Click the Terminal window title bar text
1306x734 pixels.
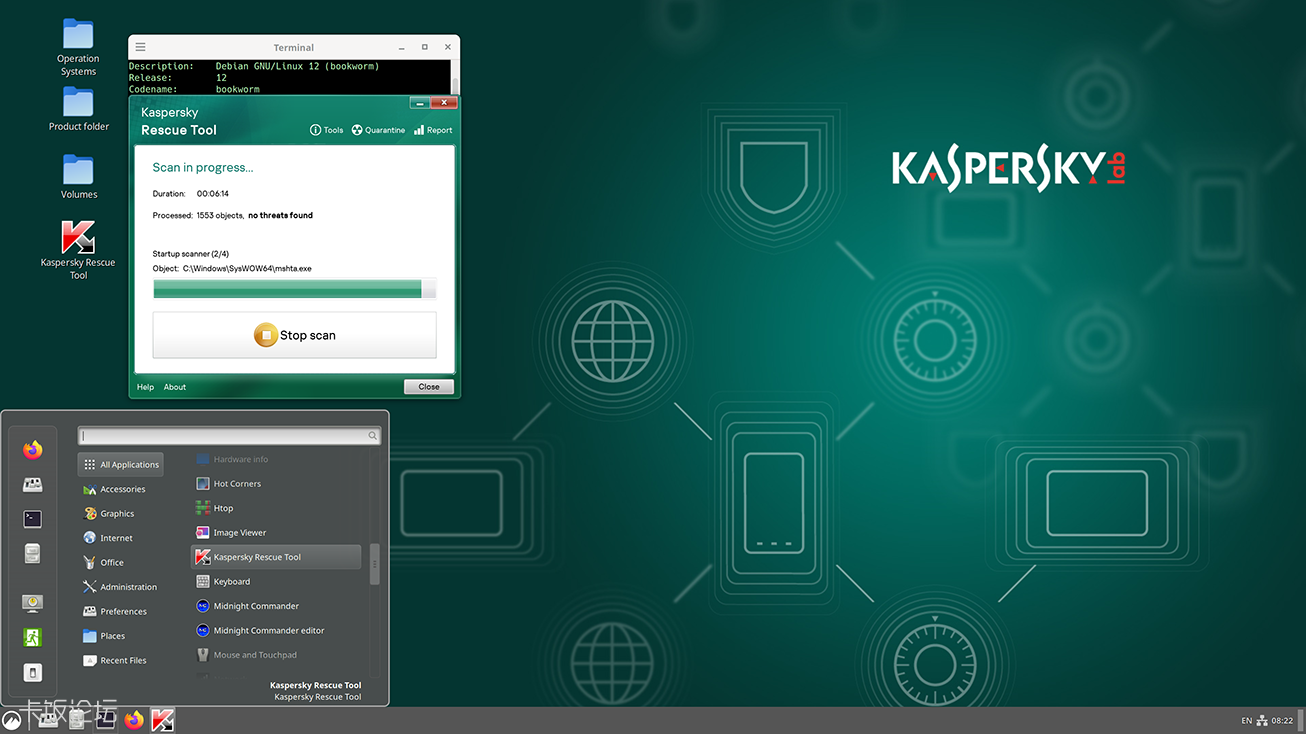click(294, 47)
